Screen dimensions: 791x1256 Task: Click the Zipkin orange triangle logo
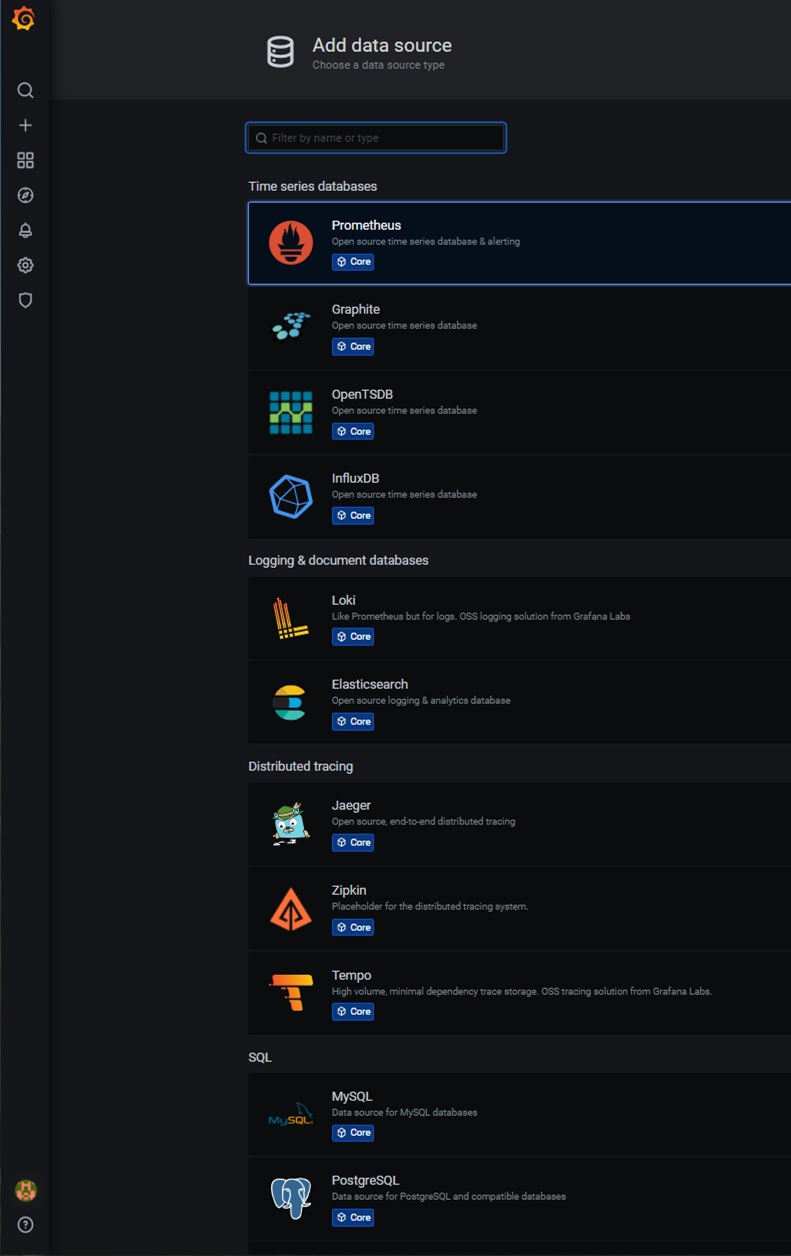291,908
